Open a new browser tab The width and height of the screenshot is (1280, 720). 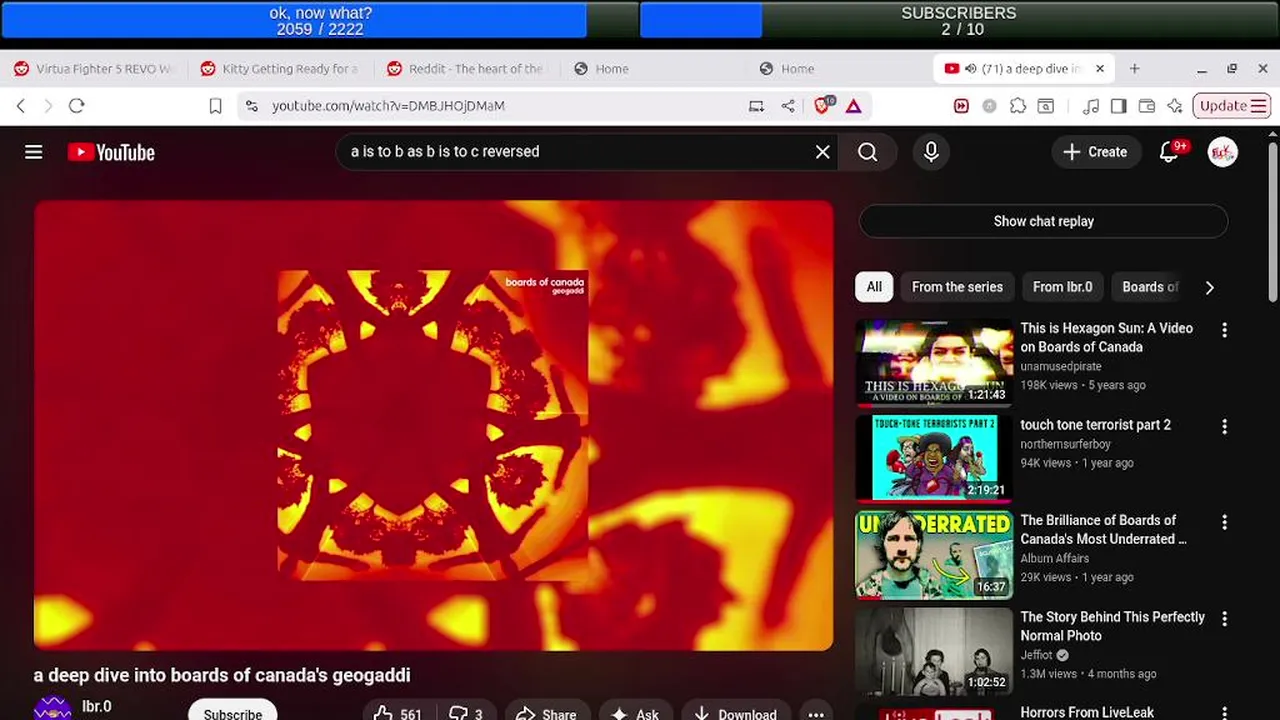[x=1134, y=69]
